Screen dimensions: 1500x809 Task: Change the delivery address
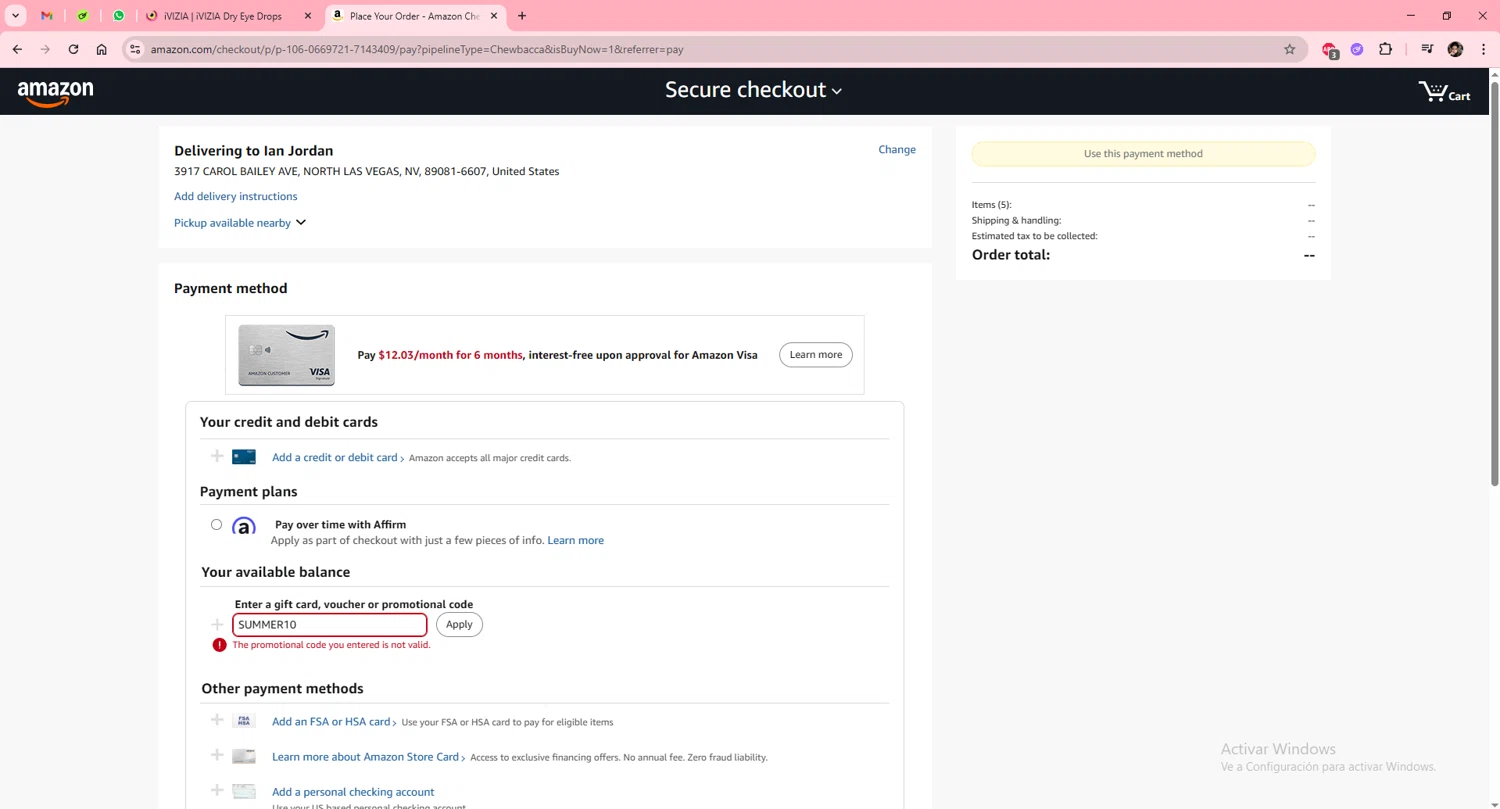(x=897, y=149)
